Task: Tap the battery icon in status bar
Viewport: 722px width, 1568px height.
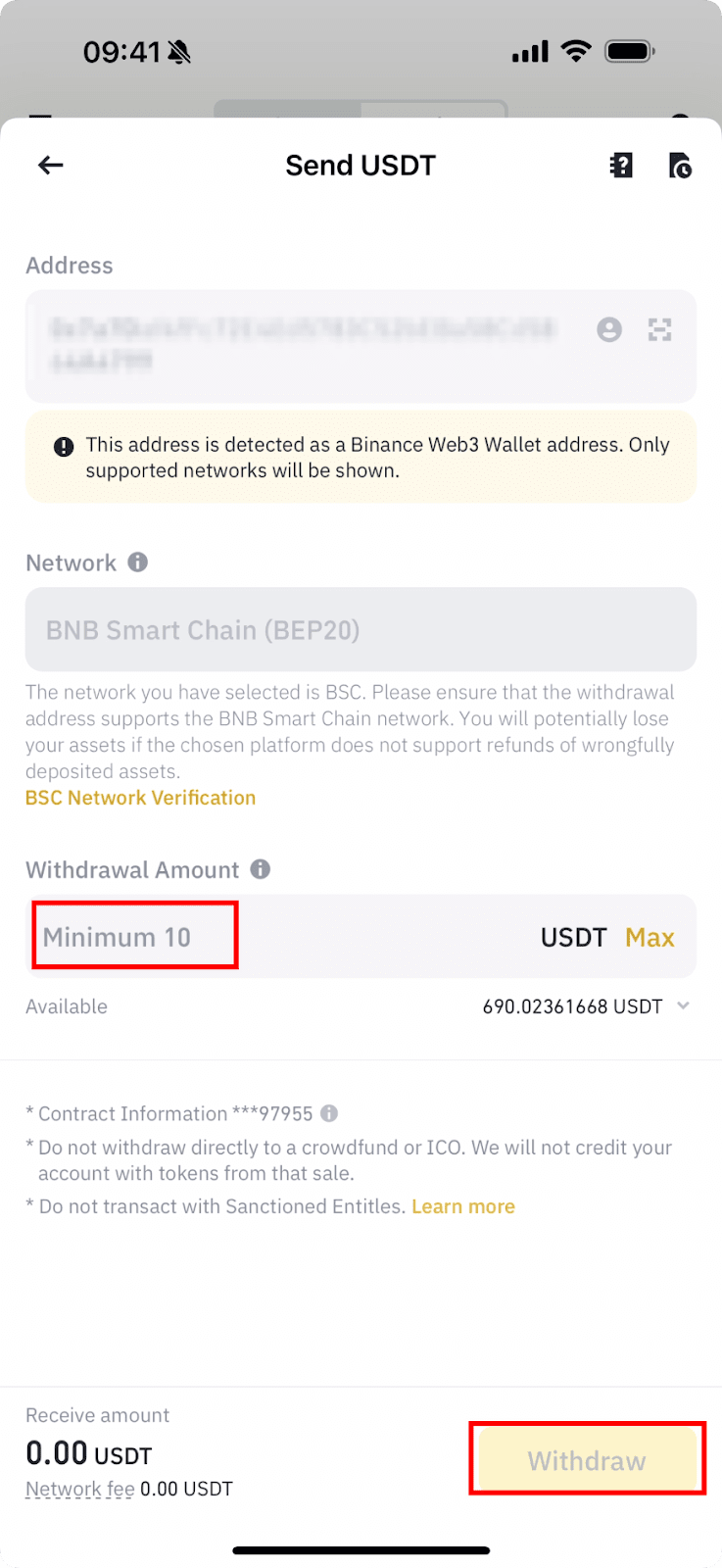Action: (629, 51)
